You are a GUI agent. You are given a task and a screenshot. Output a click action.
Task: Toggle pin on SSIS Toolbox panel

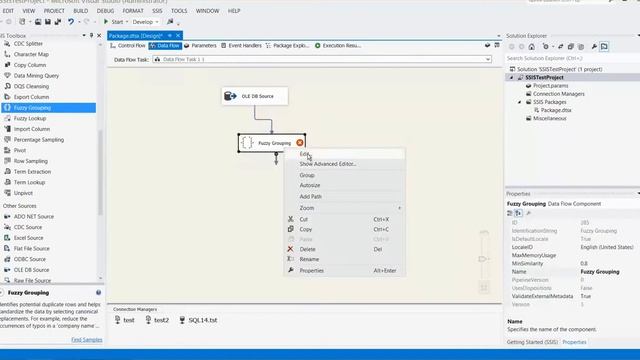(x=91, y=36)
